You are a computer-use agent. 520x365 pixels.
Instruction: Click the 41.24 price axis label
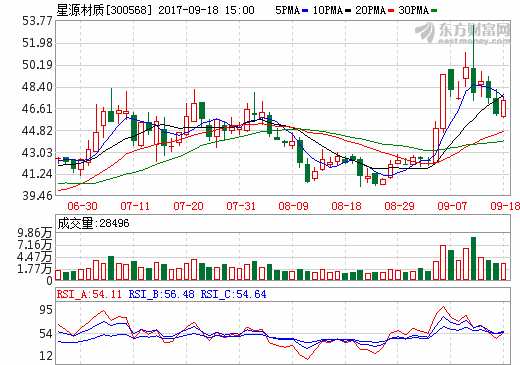pyautogui.click(x=37, y=174)
